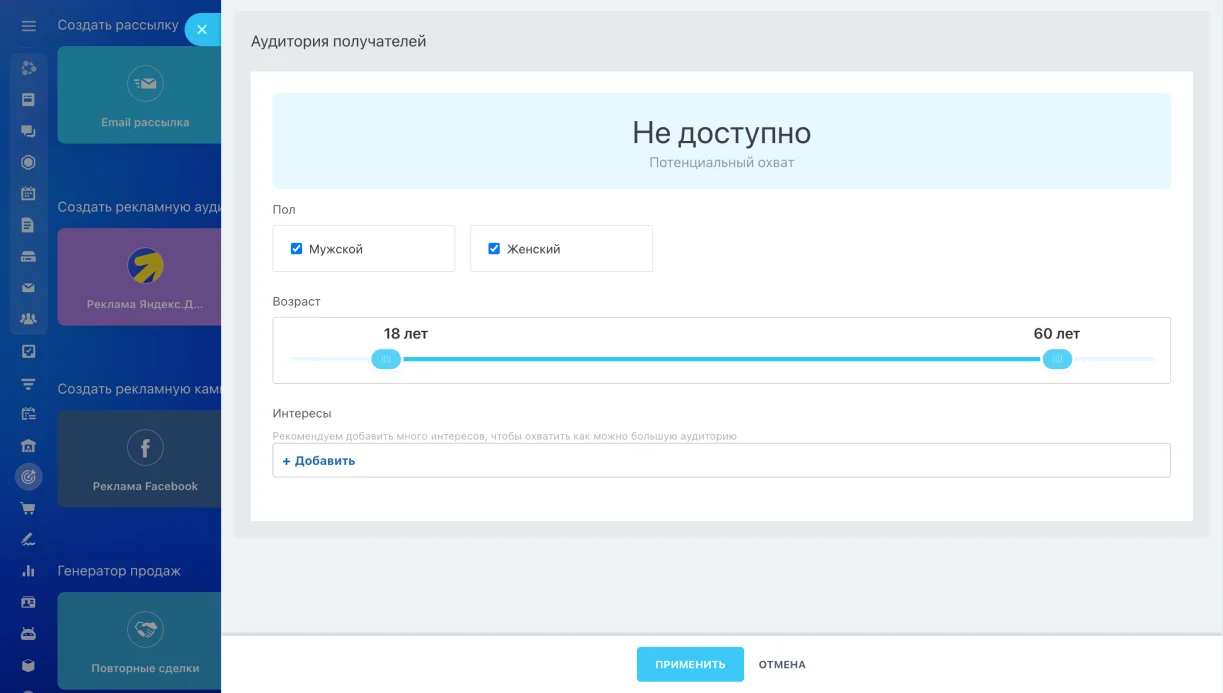Click the 60 лет maximum age slider handle
Viewport: 1223px width, 693px height.
coord(1057,359)
